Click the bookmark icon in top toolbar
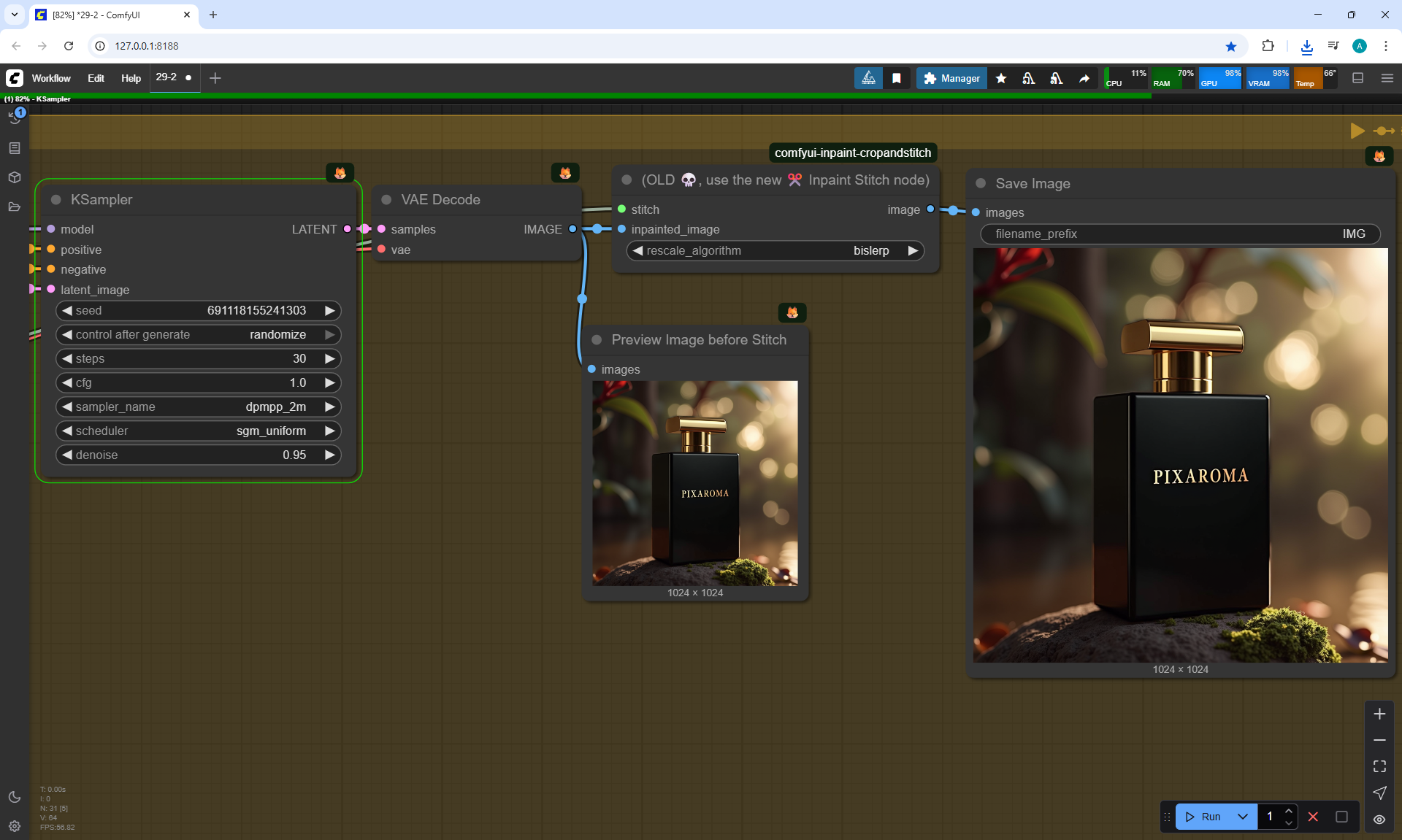The image size is (1402, 840). pyautogui.click(x=896, y=78)
